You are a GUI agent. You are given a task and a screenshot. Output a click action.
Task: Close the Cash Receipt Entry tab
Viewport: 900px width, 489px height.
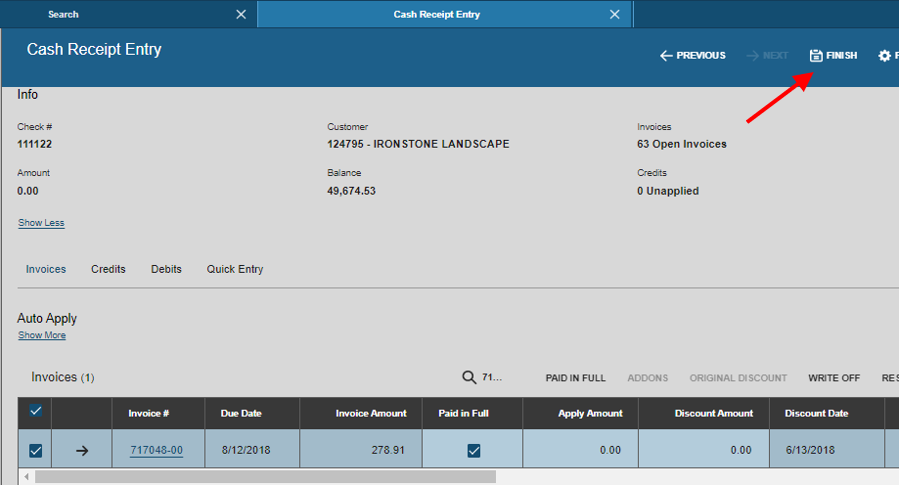[x=615, y=14]
